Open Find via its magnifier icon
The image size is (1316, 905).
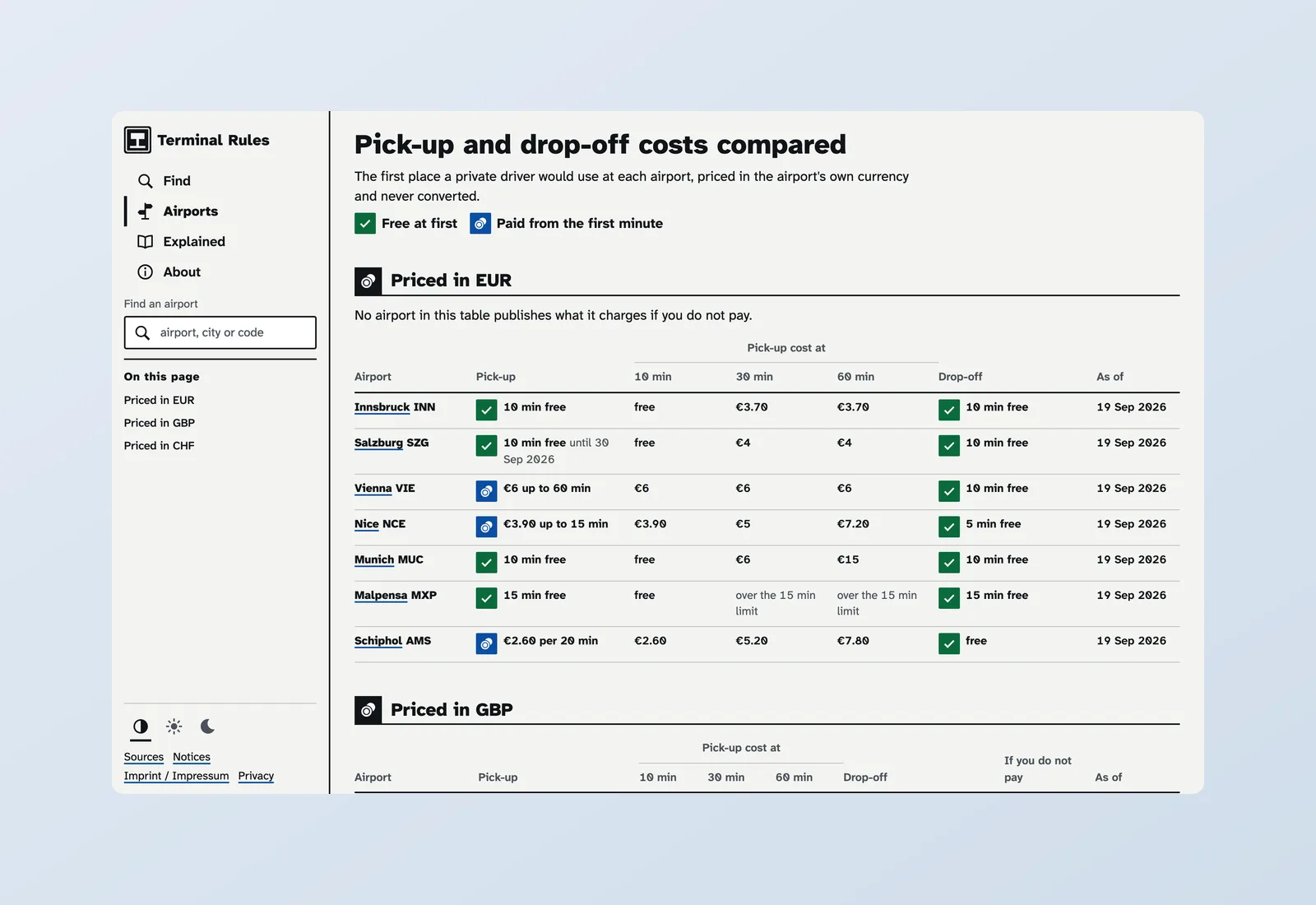coord(145,181)
